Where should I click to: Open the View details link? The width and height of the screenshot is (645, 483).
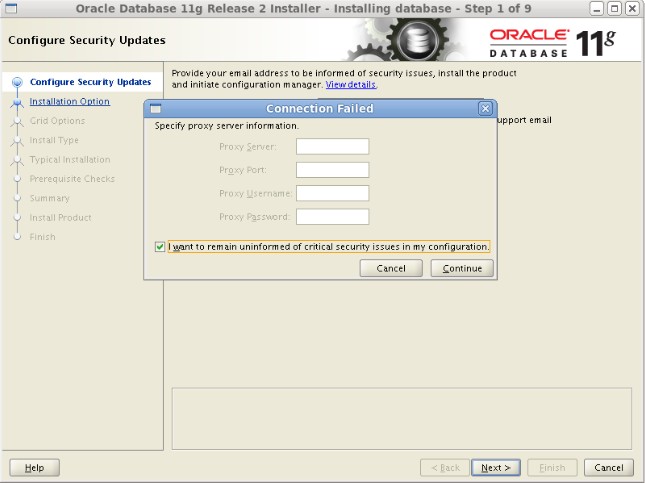[351, 85]
